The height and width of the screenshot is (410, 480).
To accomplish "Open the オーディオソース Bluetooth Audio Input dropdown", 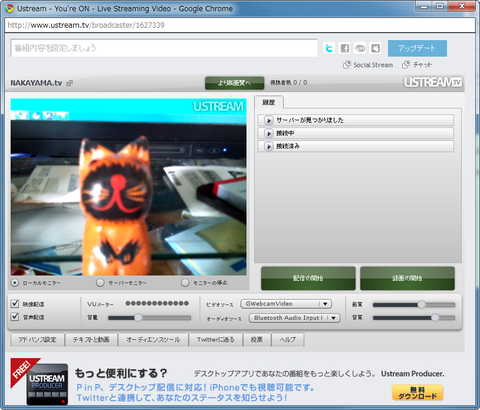I will pyautogui.click(x=294, y=318).
